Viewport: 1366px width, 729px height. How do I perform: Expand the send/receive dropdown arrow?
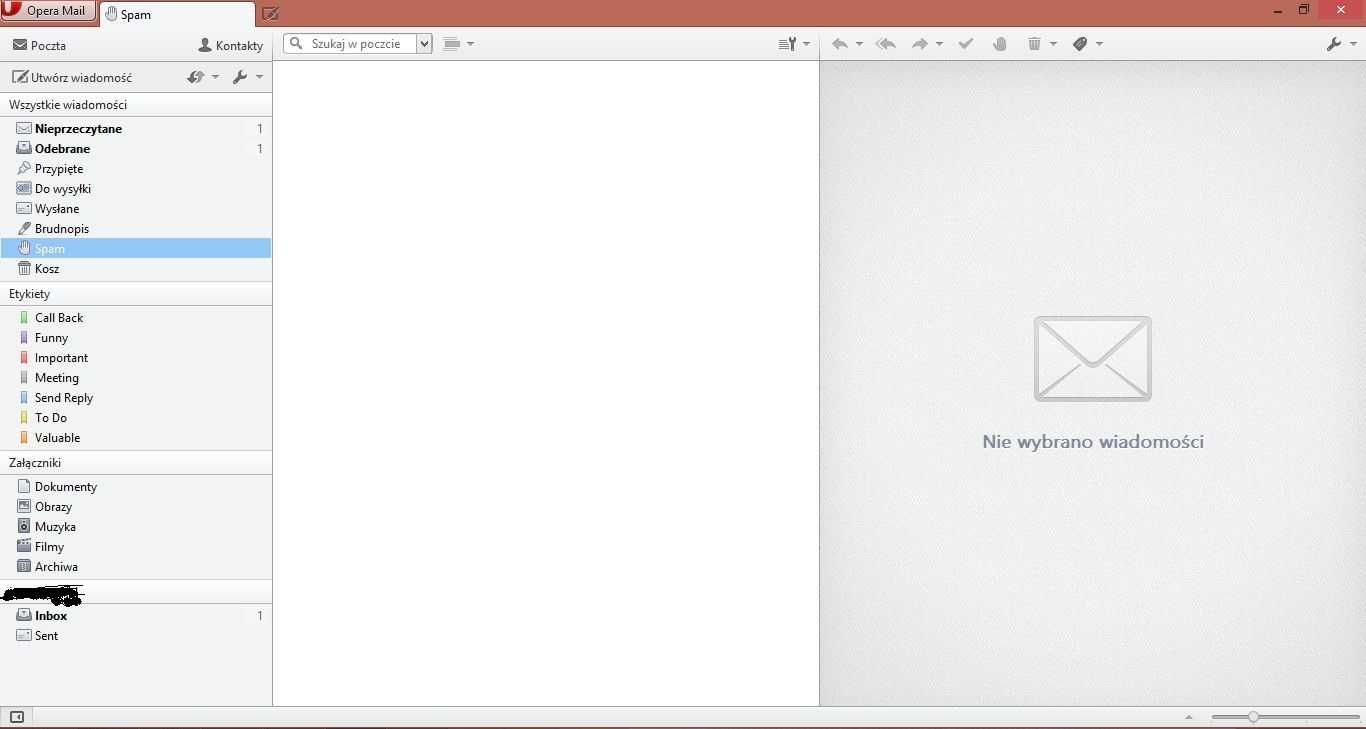coord(215,77)
